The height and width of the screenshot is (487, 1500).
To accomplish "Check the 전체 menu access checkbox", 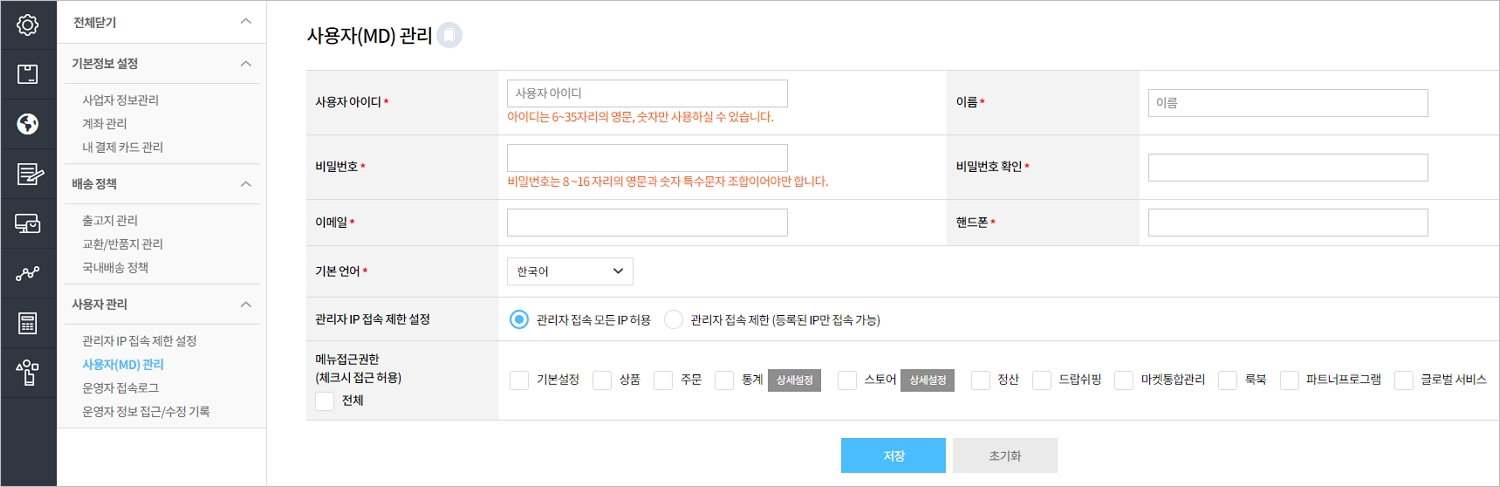I will (x=324, y=400).
